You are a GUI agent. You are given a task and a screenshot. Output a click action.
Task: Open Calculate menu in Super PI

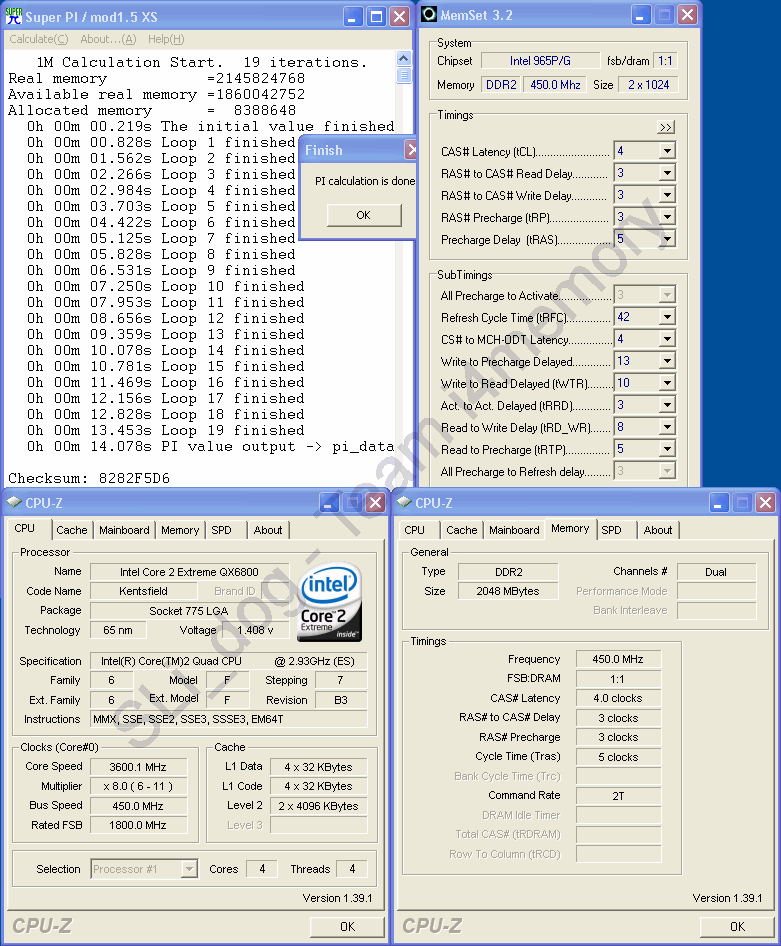point(39,39)
